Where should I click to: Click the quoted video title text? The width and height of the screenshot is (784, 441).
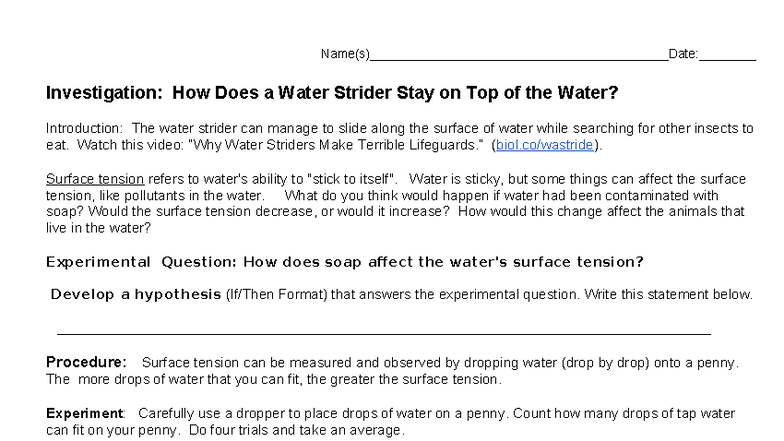point(371,145)
